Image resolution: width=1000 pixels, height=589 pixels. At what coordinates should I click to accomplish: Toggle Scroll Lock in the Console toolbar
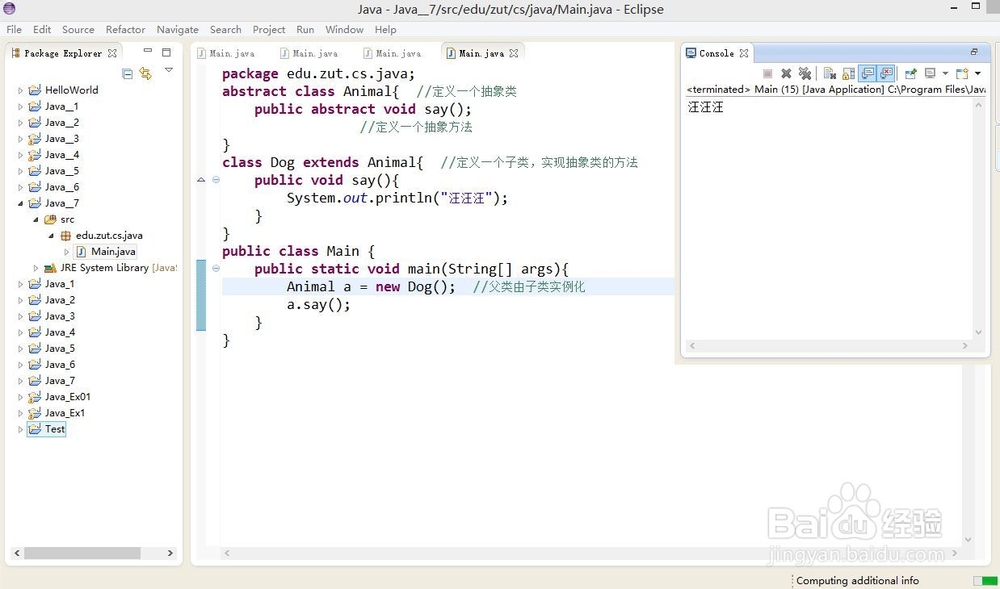coord(848,73)
